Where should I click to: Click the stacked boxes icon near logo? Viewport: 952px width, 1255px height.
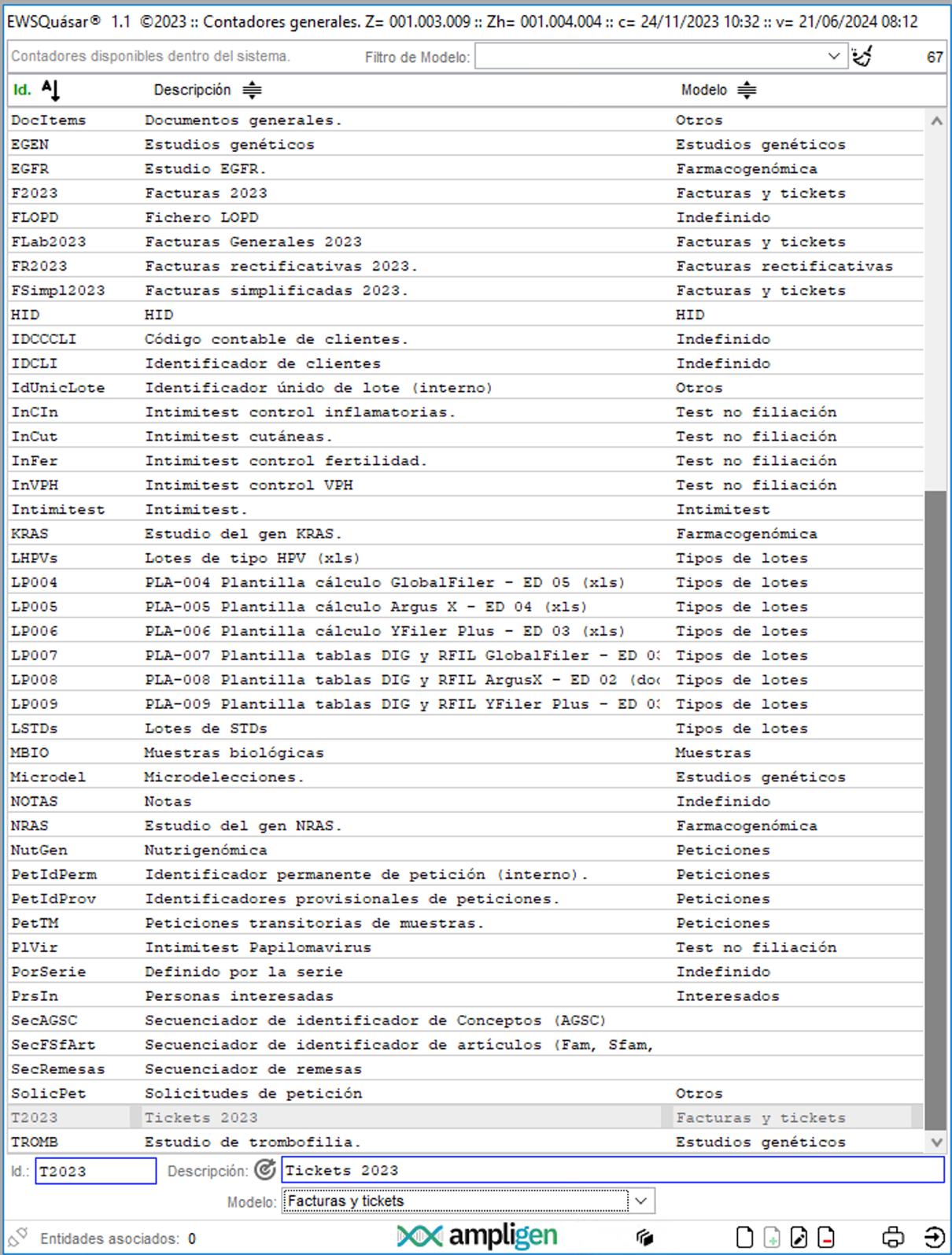point(645,1237)
